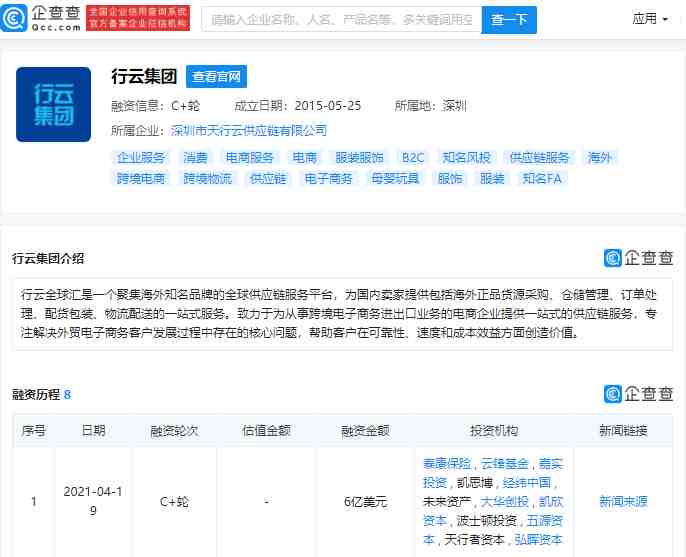Select the 知名风投 tag

(466, 158)
